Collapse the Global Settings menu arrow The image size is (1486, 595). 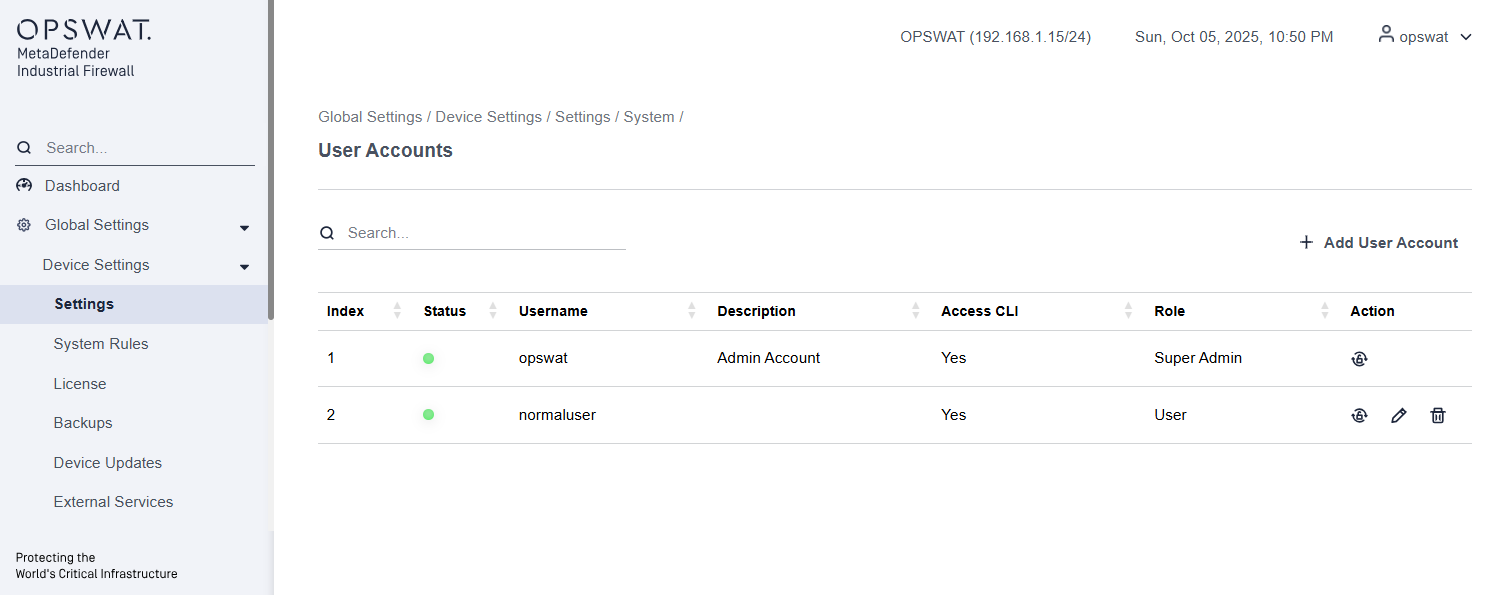[x=244, y=228]
